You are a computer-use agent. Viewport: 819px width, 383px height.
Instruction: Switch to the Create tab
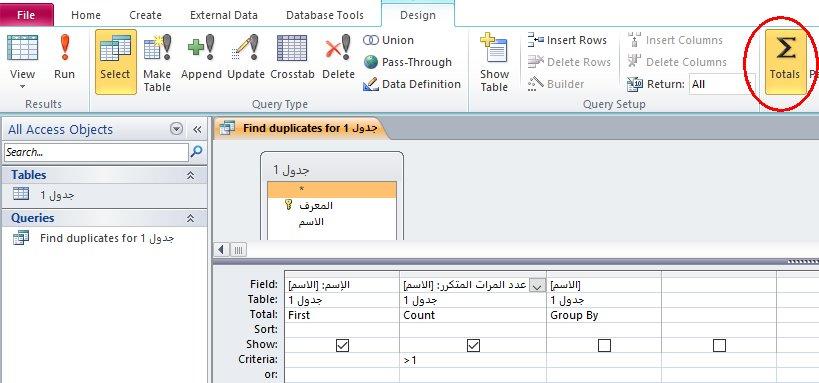(145, 15)
